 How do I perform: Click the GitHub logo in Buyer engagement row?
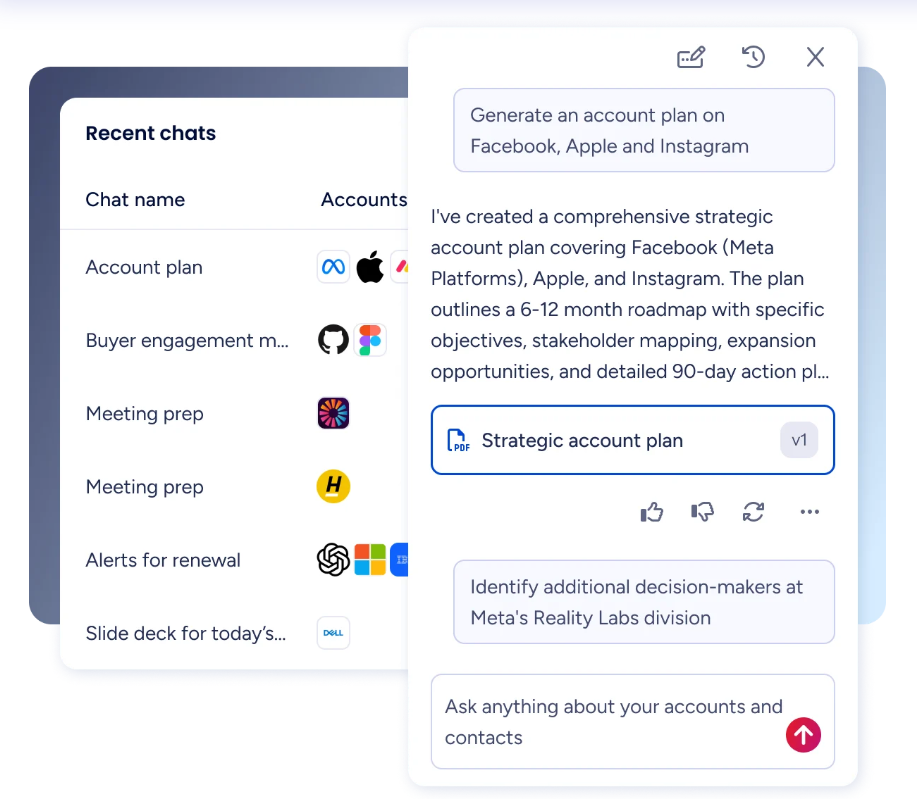click(x=333, y=340)
